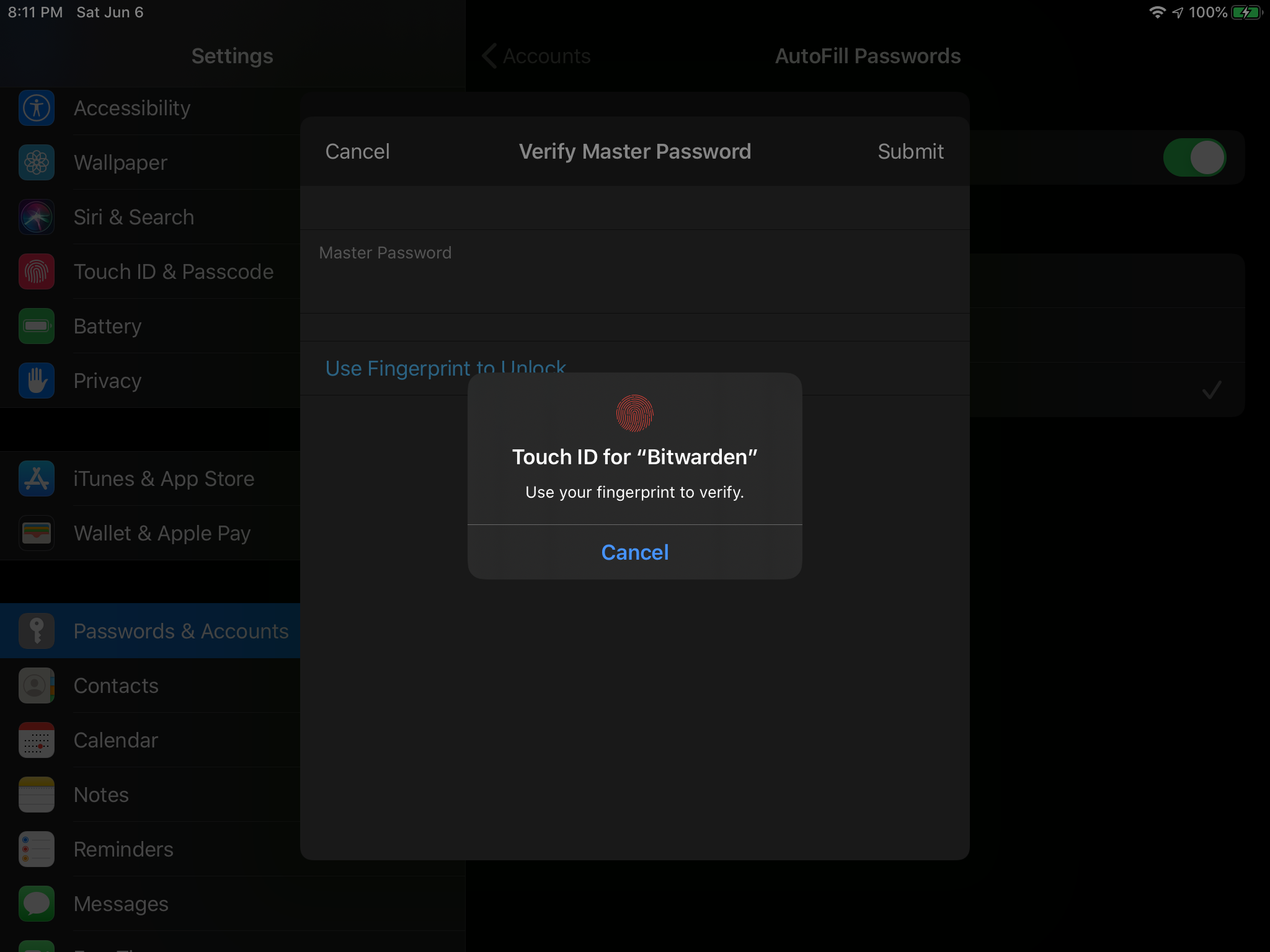
Task: Tap the checkmark on selected AutoFill provider
Action: point(1211,390)
